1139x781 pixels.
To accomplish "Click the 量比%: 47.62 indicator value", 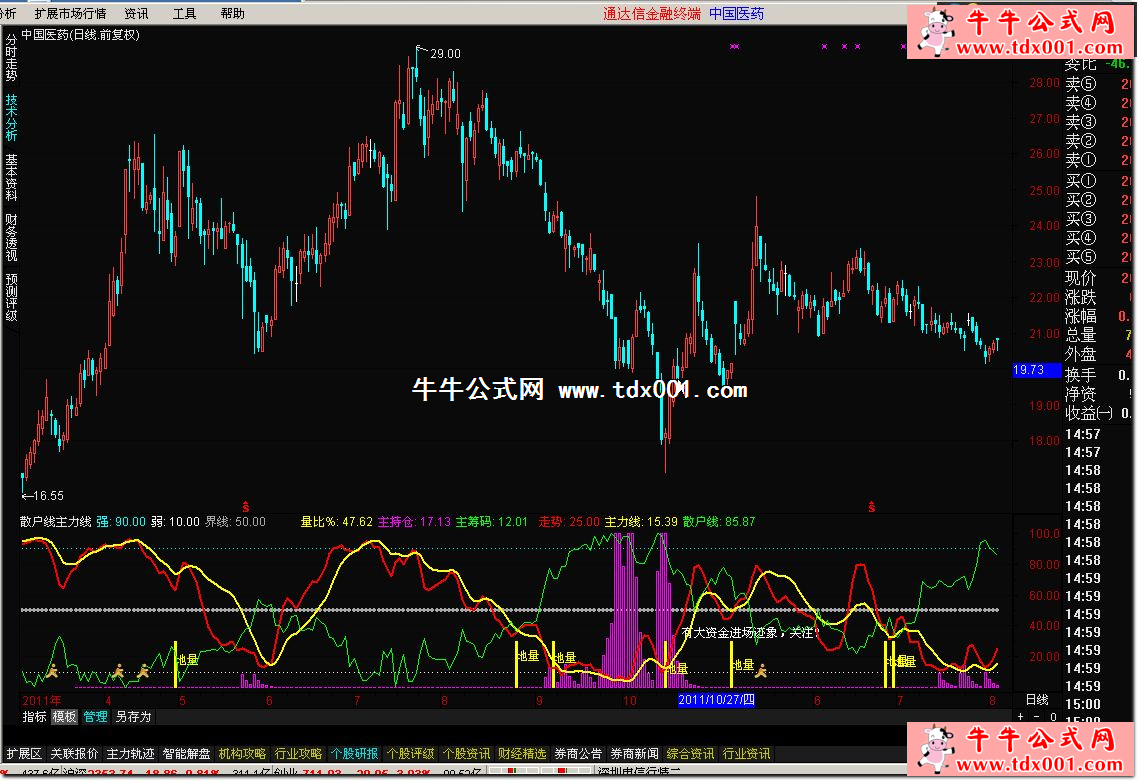I will (x=336, y=522).
